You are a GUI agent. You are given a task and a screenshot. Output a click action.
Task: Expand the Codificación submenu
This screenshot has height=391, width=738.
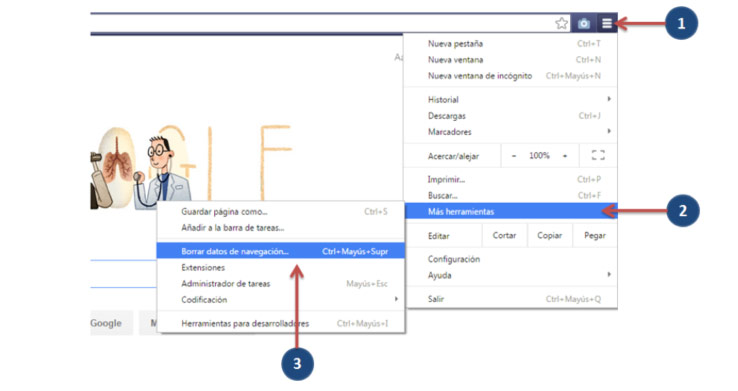coord(281,300)
